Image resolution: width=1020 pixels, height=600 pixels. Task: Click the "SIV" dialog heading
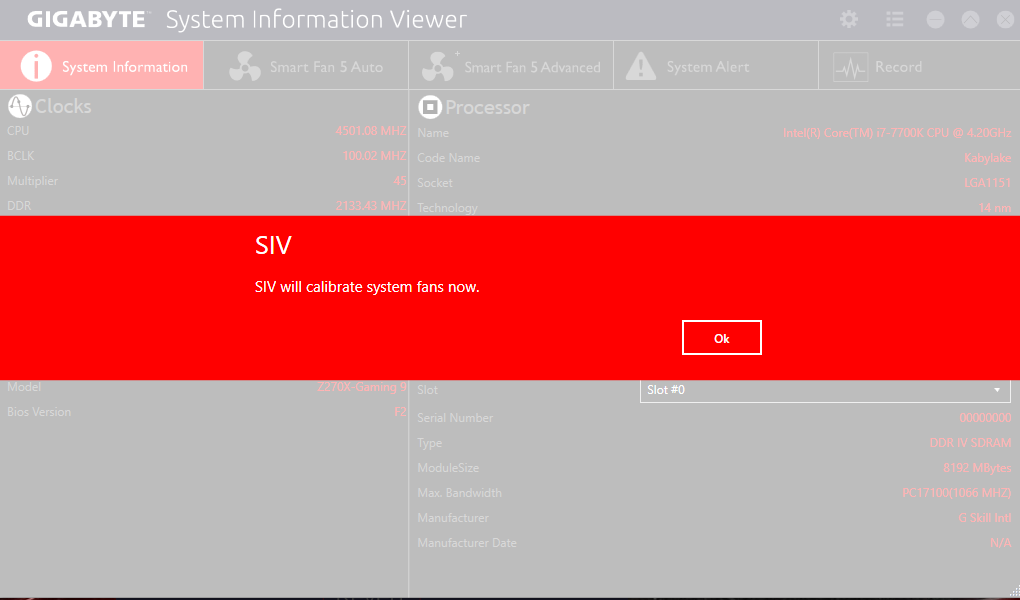(x=273, y=245)
